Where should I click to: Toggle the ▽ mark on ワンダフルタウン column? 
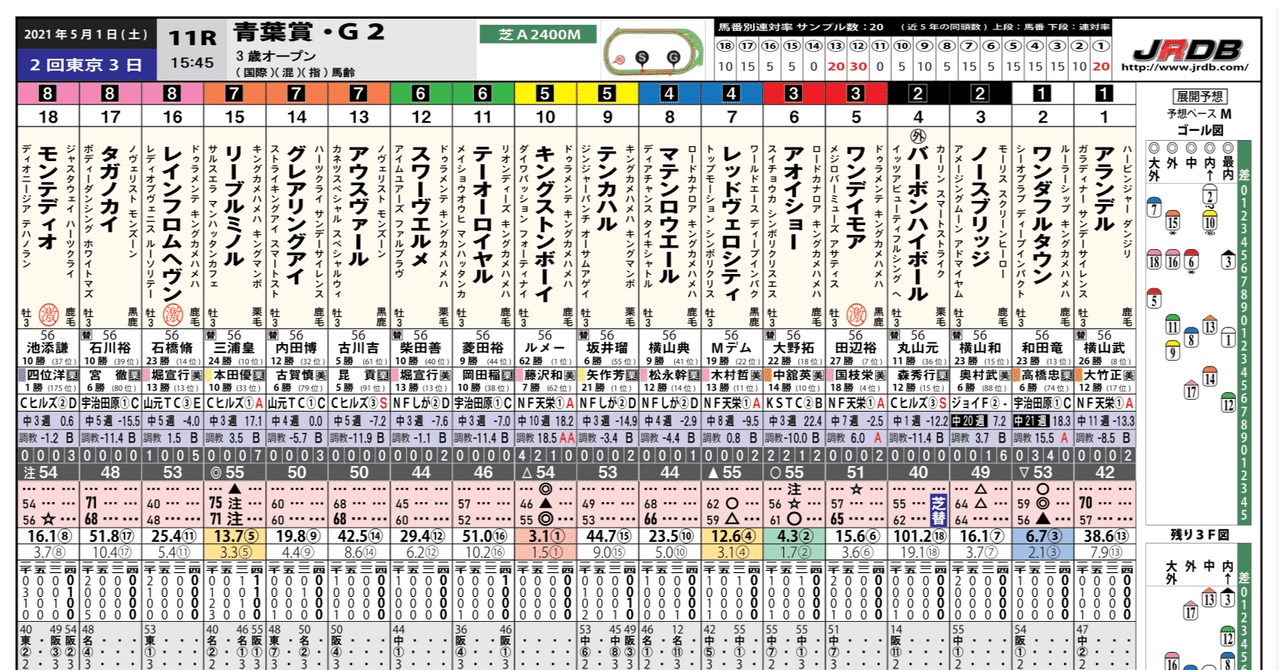(x=1024, y=472)
